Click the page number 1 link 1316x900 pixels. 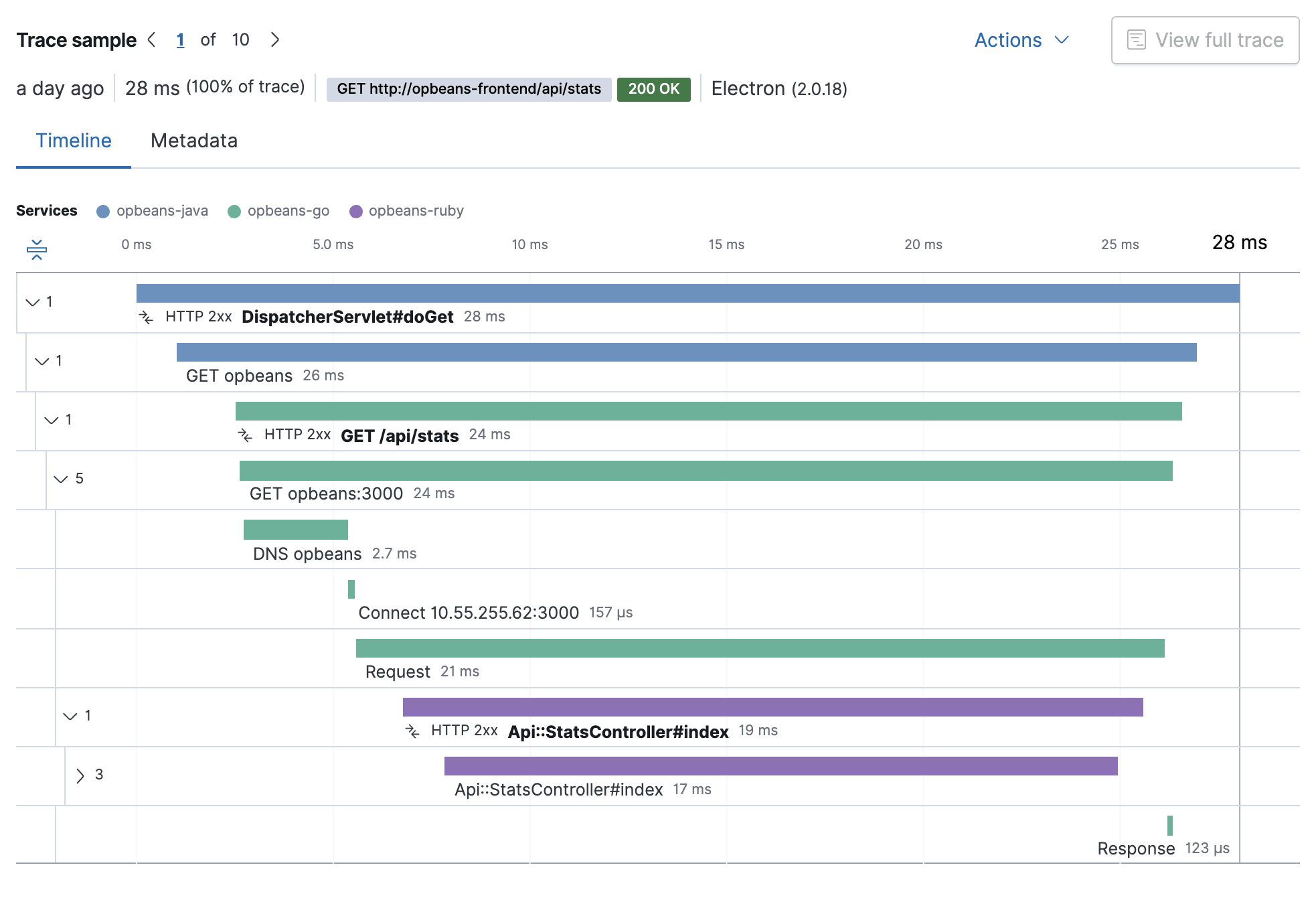[180, 40]
